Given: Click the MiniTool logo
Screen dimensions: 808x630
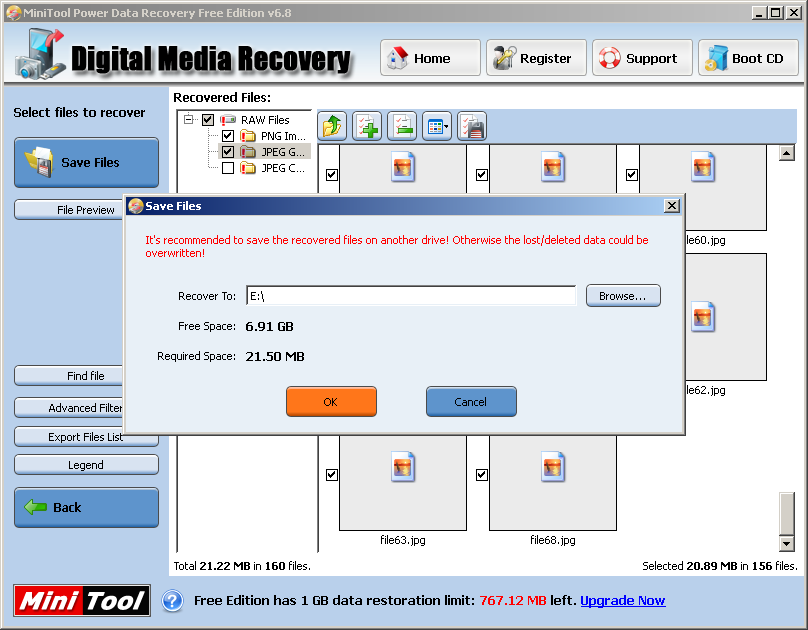Looking at the screenshot, I should [x=82, y=601].
